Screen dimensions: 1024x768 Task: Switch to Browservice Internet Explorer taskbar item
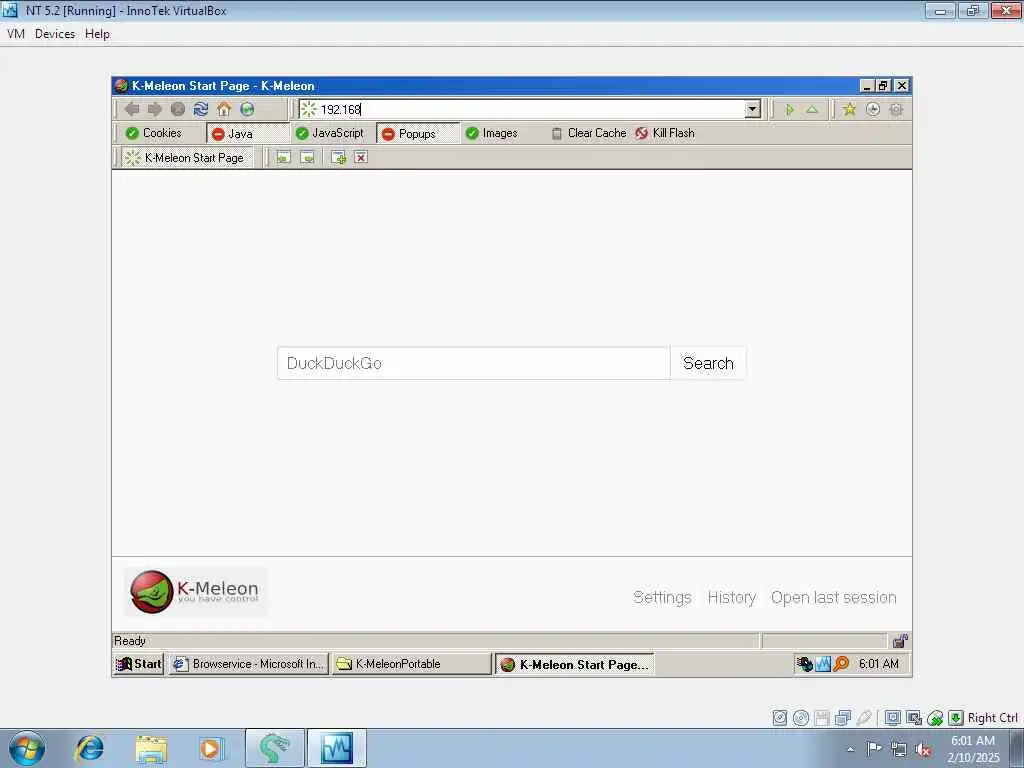click(x=249, y=664)
